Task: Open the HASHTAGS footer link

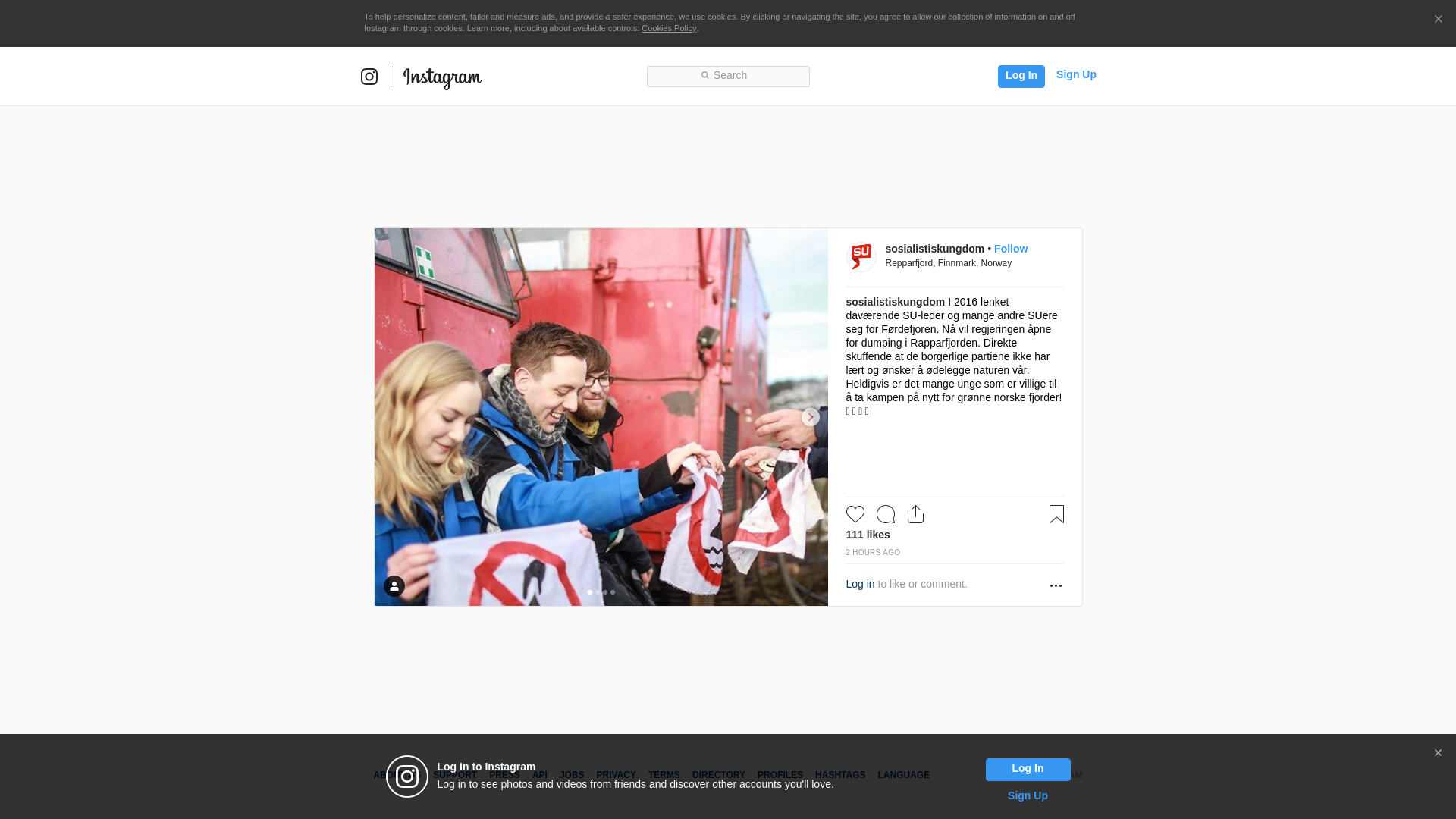Action: (x=839, y=775)
